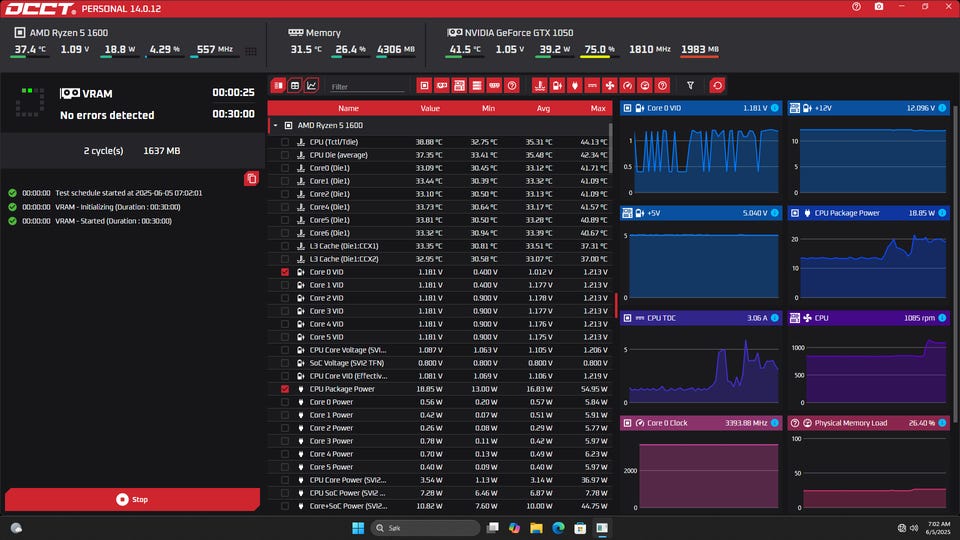Tick the Core 0 Power checkbox
960x540 pixels.
tap(285, 402)
